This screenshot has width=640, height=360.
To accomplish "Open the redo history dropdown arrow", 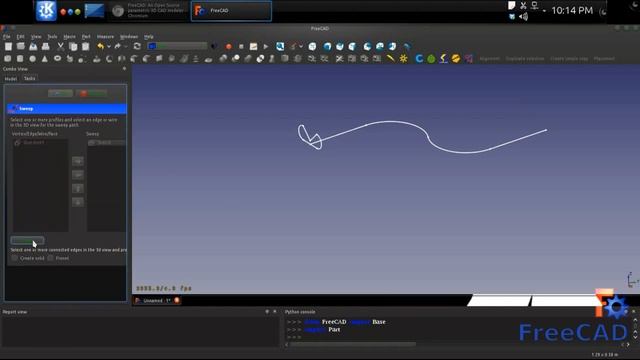I will click(x=126, y=47).
